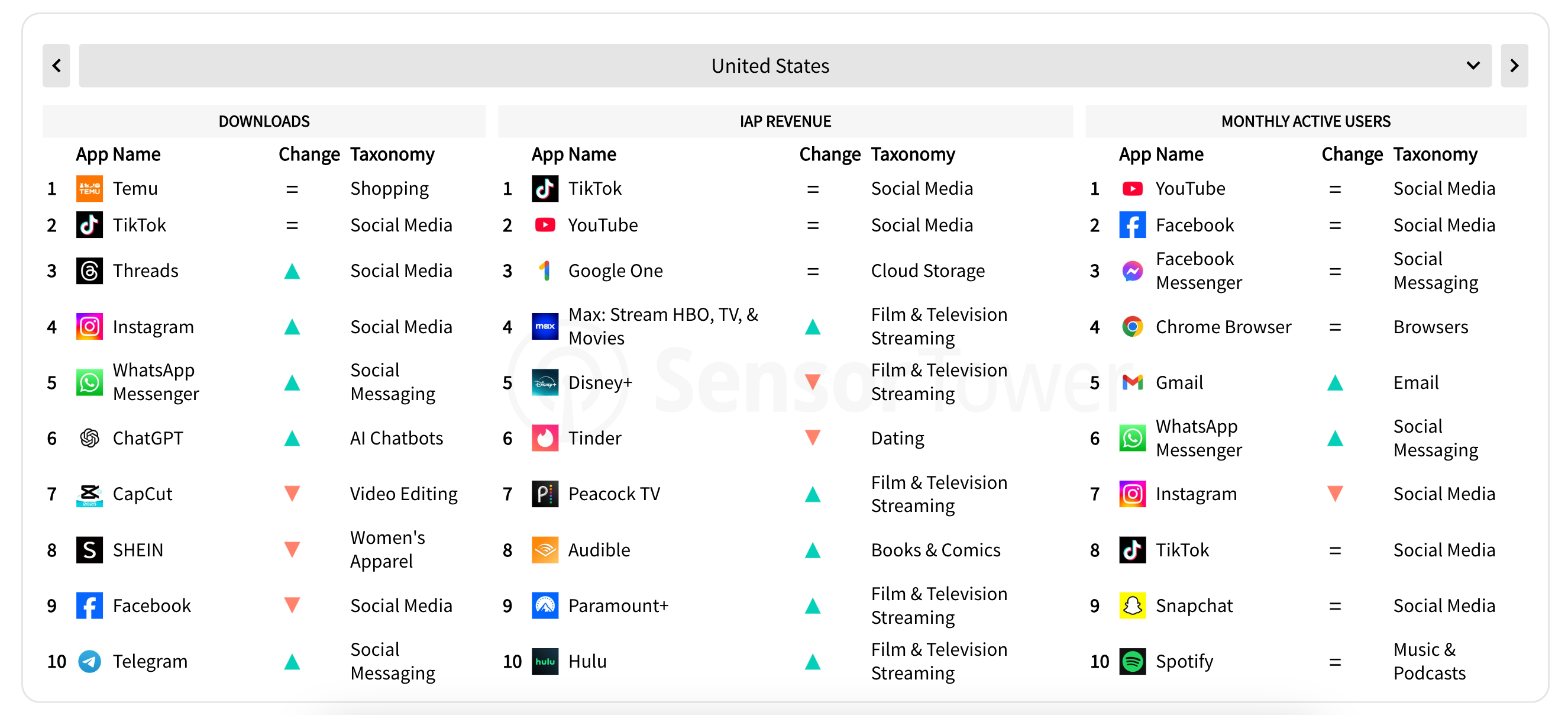The height and width of the screenshot is (715, 1568).
Task: Click the Email taxonomy label
Action: (1416, 382)
